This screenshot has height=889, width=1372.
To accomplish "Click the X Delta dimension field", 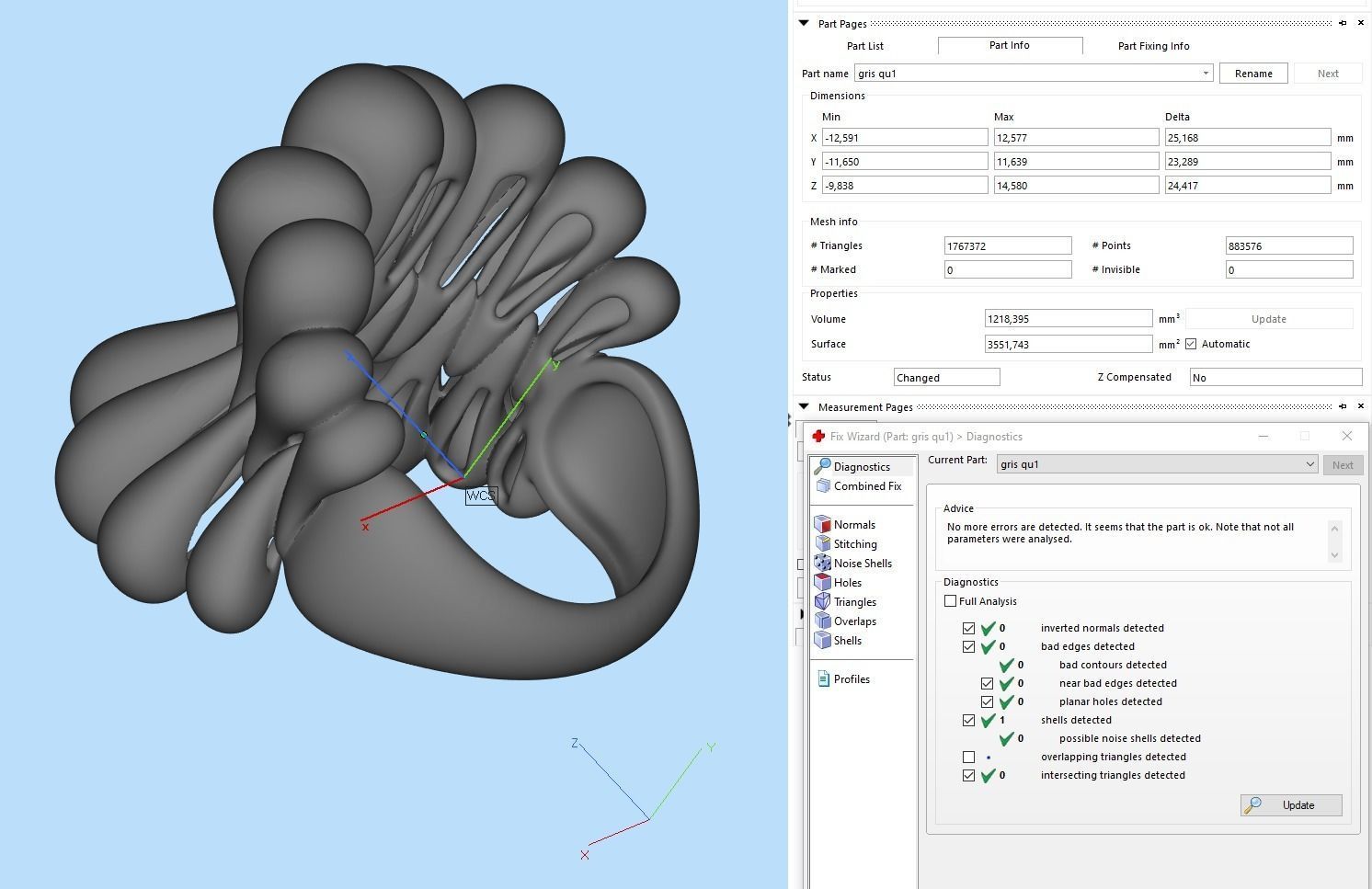I will (1248, 138).
